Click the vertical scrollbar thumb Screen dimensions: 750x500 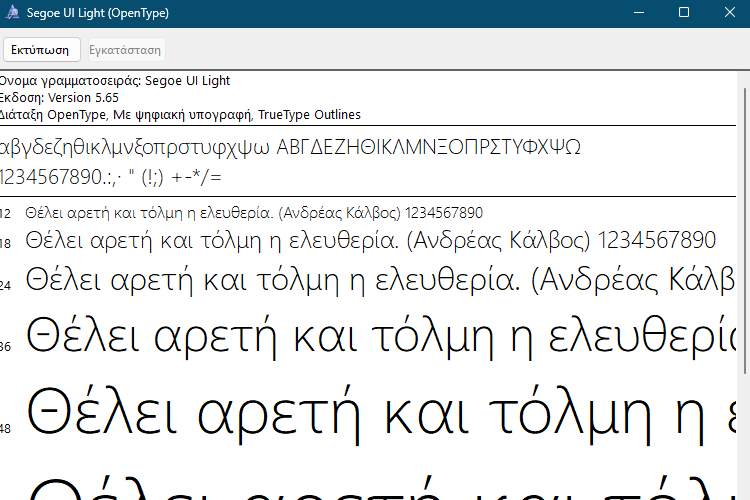(745, 231)
